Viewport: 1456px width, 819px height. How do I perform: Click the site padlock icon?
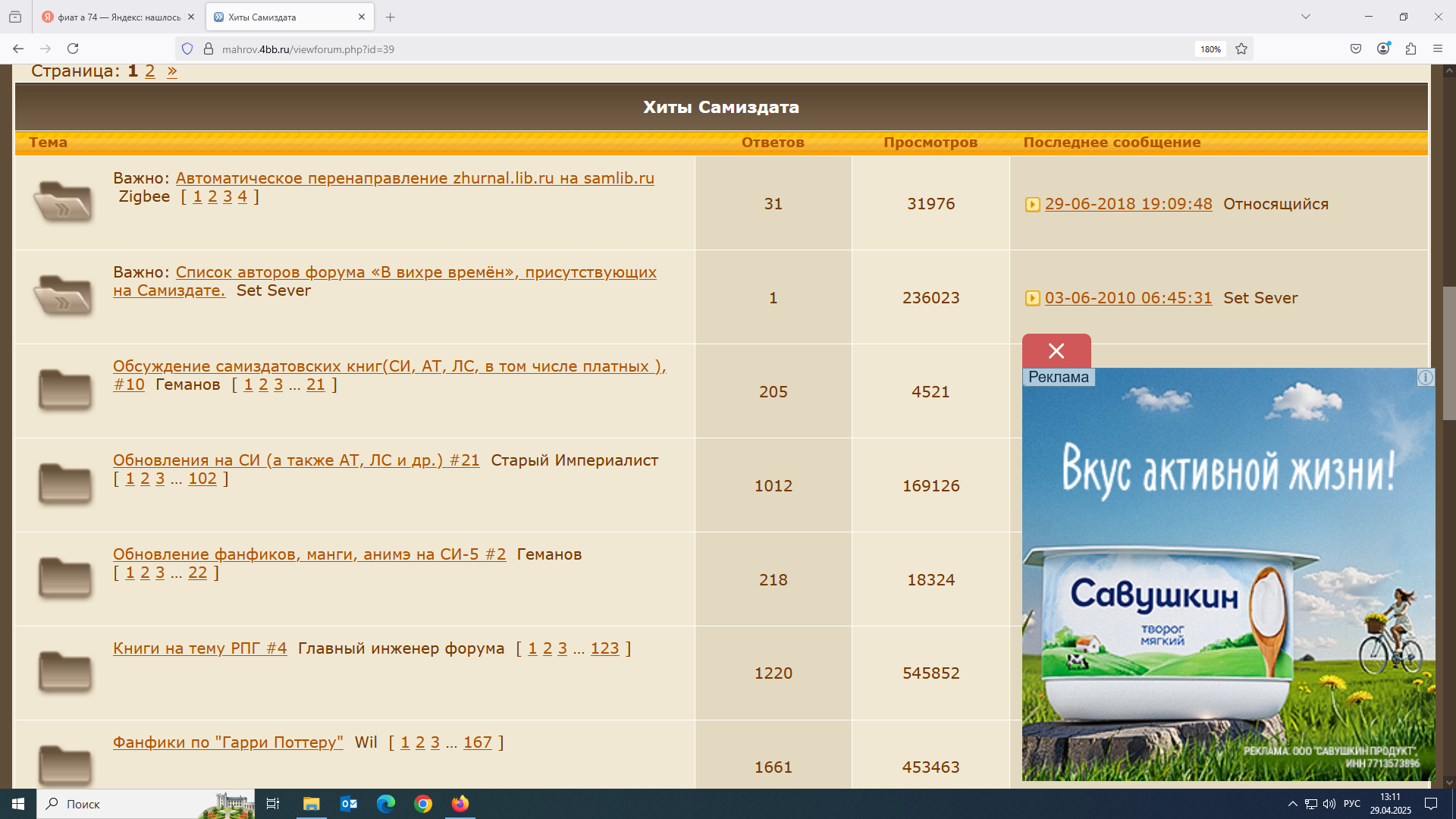click(x=209, y=49)
